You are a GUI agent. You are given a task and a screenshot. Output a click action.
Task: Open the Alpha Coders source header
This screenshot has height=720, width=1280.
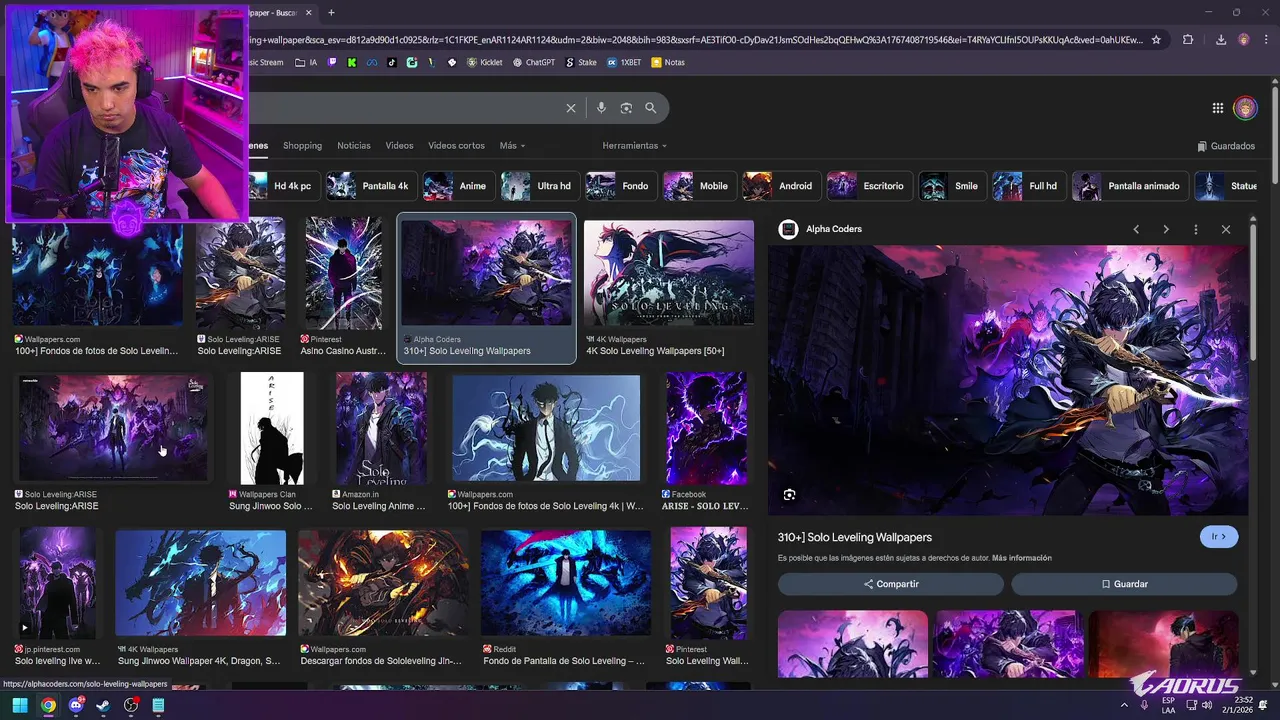[821, 229]
